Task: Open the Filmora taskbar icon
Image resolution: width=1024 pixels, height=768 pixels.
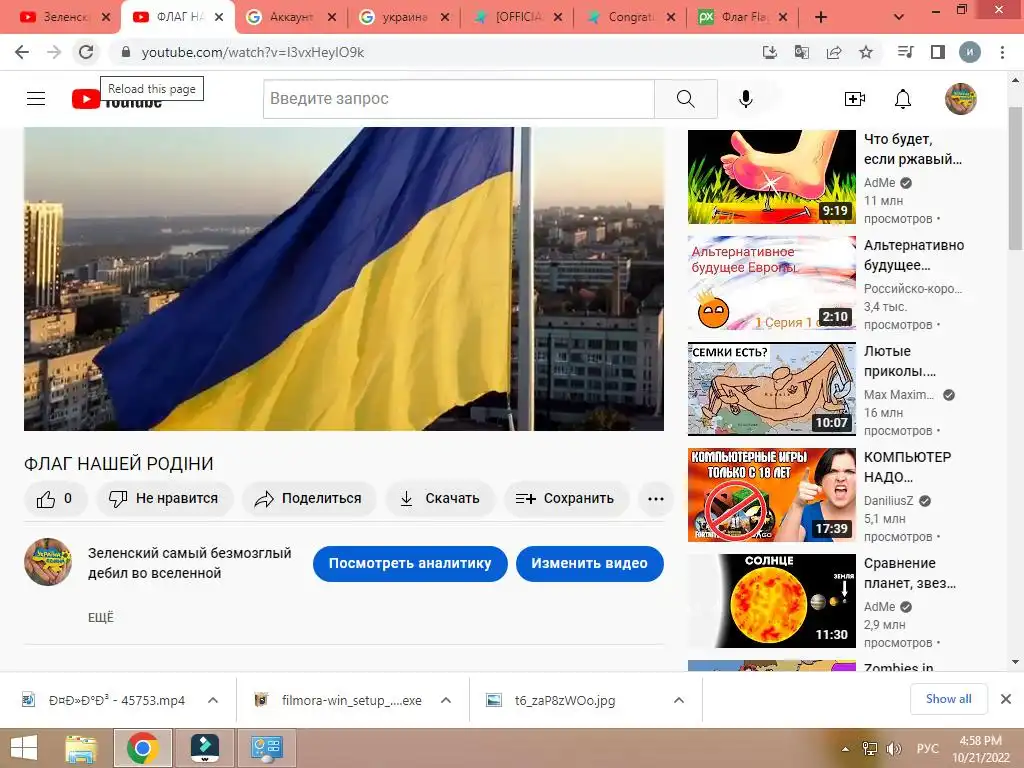Action: [205, 748]
